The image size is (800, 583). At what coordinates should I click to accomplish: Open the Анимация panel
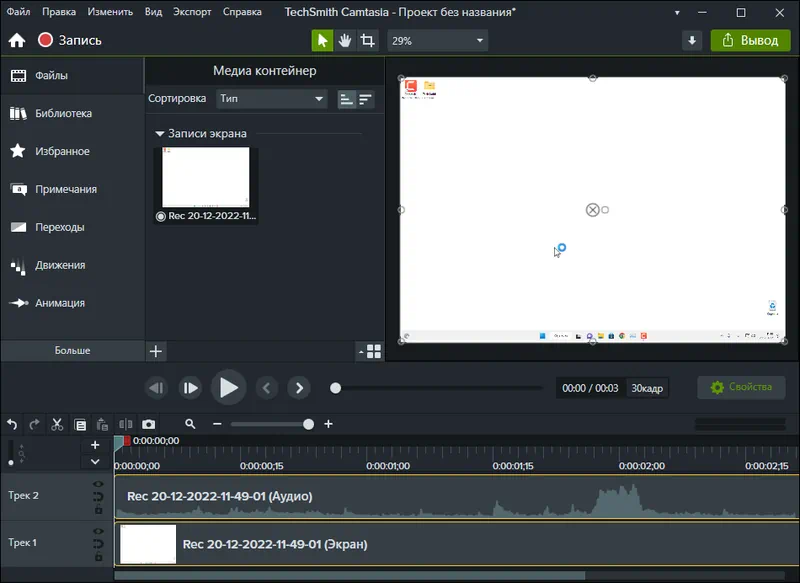click(x=72, y=303)
